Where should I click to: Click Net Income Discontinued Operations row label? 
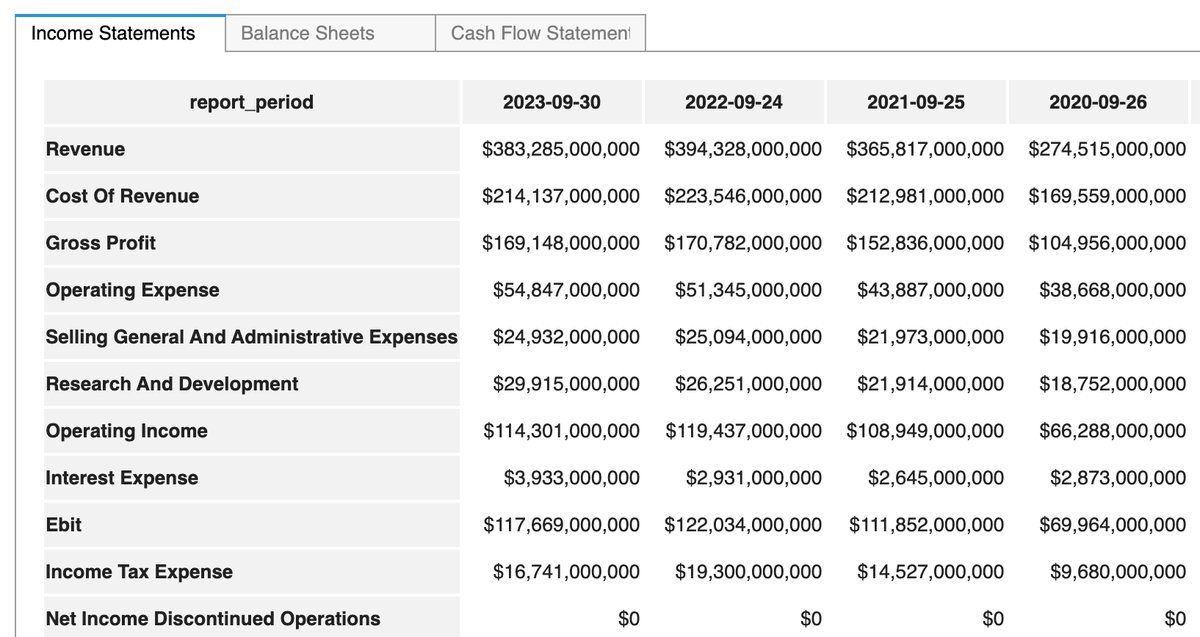click(213, 619)
